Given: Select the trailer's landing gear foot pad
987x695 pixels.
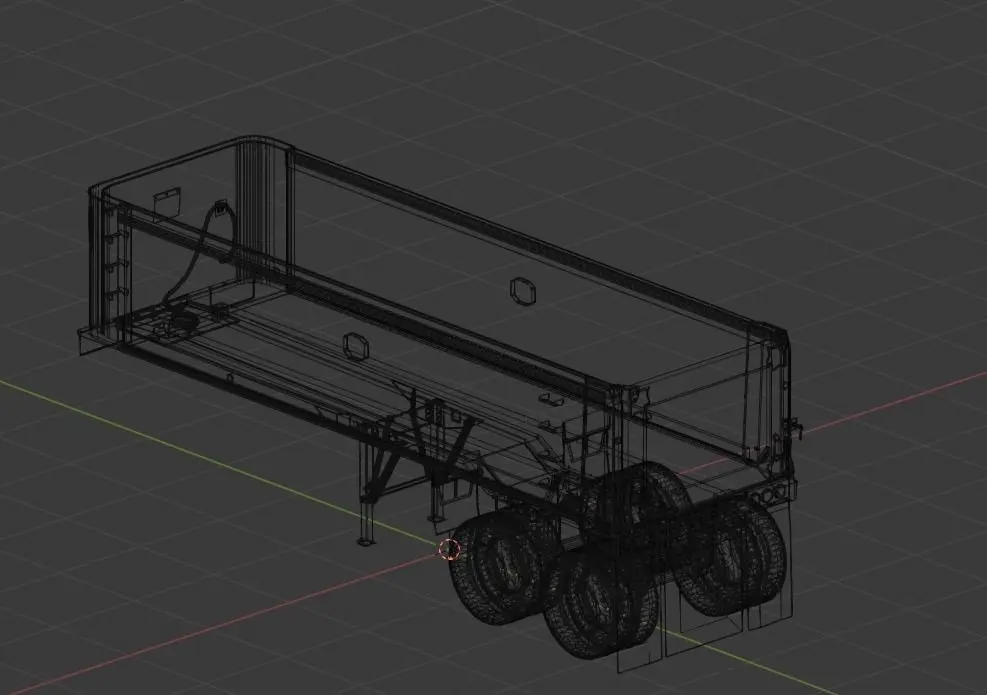Looking at the screenshot, I should coord(366,541).
